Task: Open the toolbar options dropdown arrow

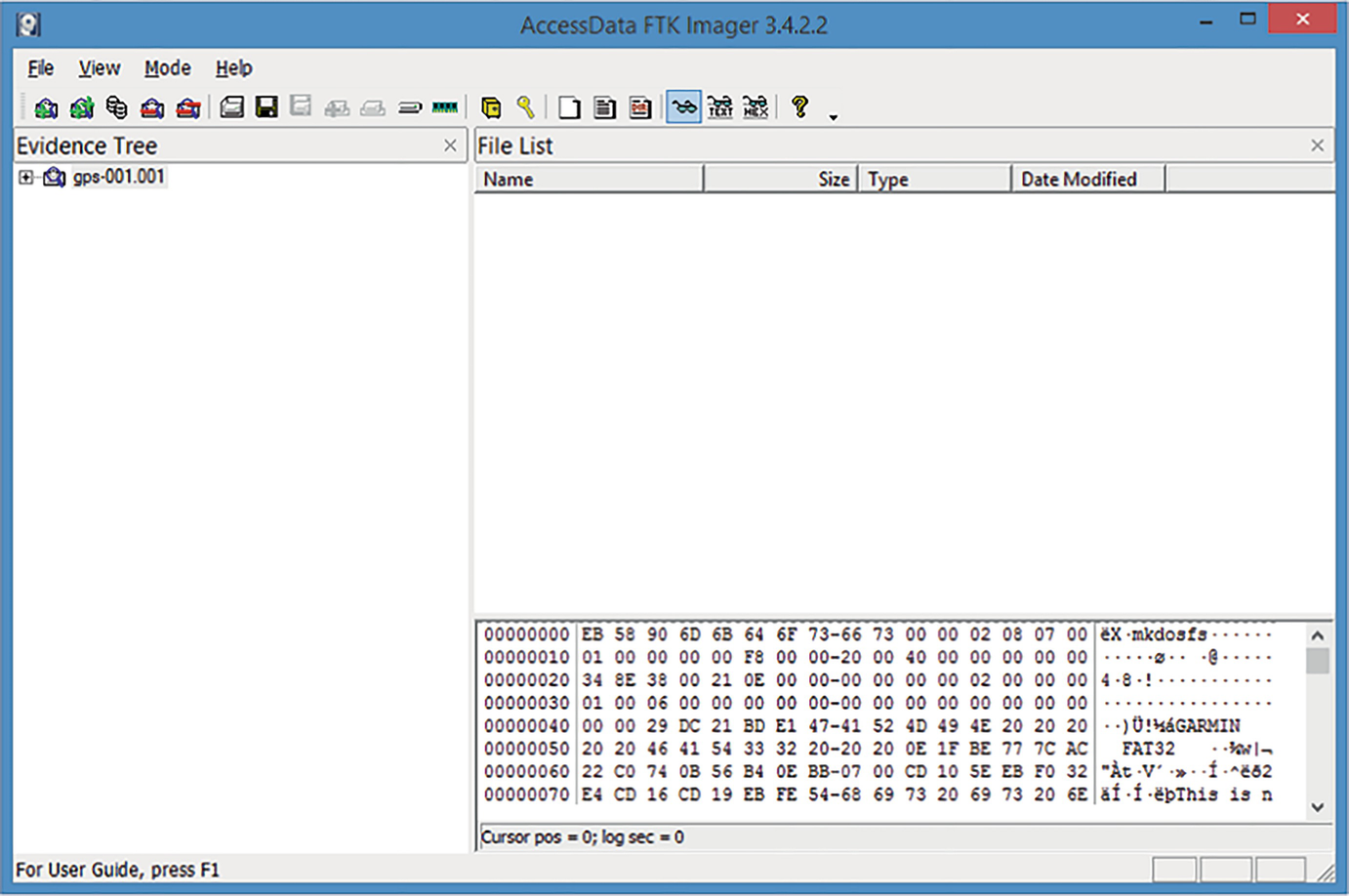Action: [x=834, y=117]
